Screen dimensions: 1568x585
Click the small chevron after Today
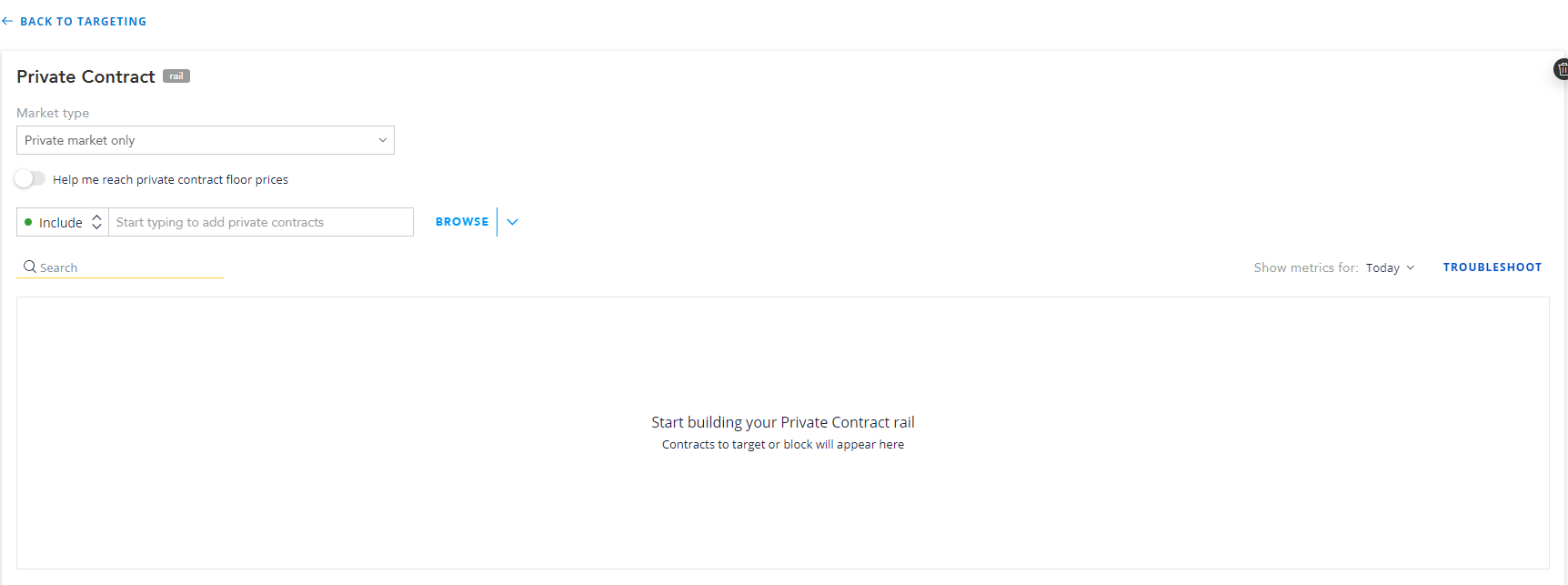pos(1411,267)
